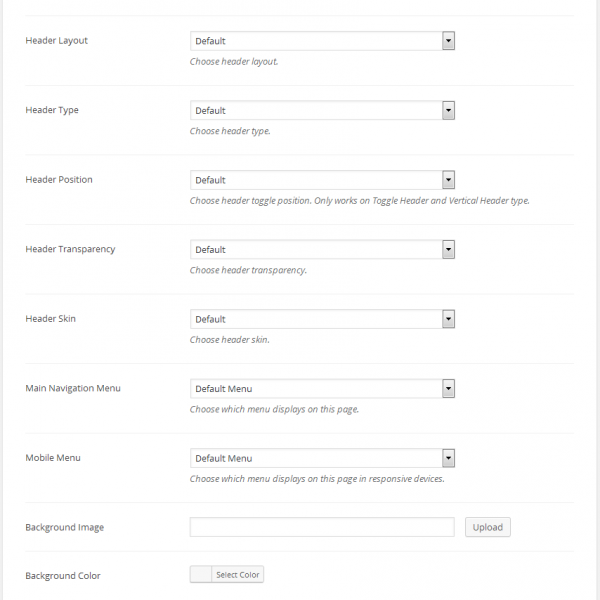The height and width of the screenshot is (600, 600).
Task: Click the arrow button on Header Type dropdown
Action: [448, 111]
